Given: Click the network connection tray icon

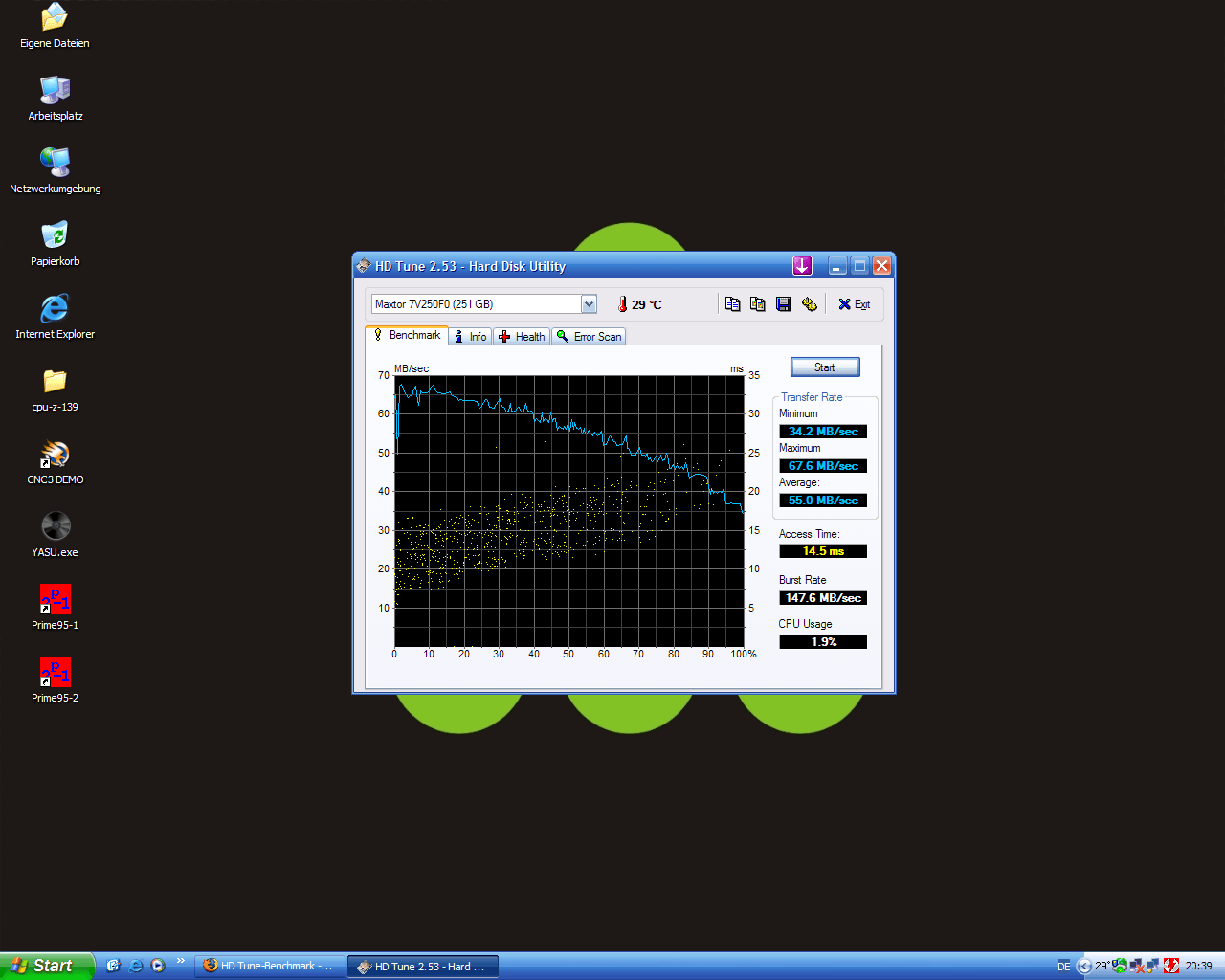Looking at the screenshot, I should (x=1153, y=967).
